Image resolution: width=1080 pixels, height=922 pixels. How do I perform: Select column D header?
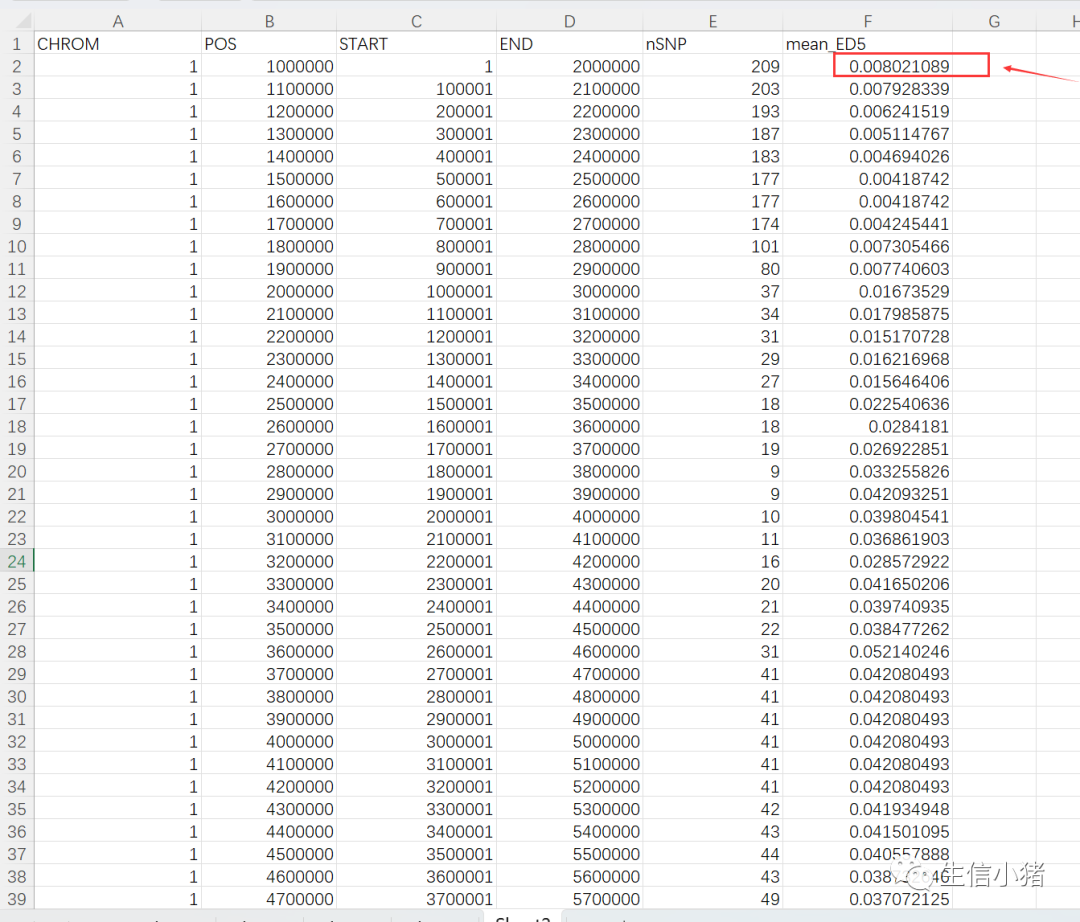click(570, 21)
